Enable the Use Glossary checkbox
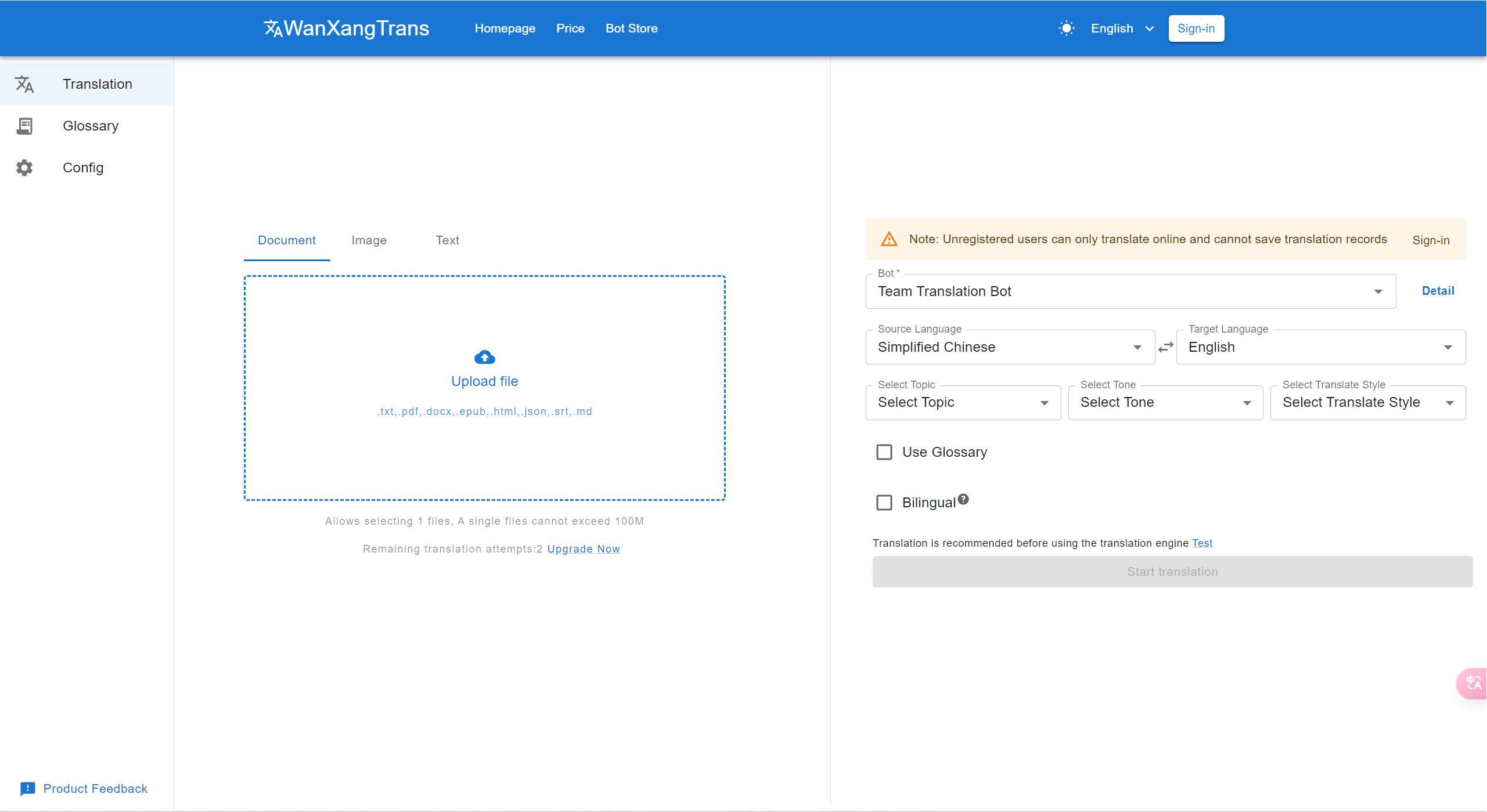The height and width of the screenshot is (812, 1487). 884,452
